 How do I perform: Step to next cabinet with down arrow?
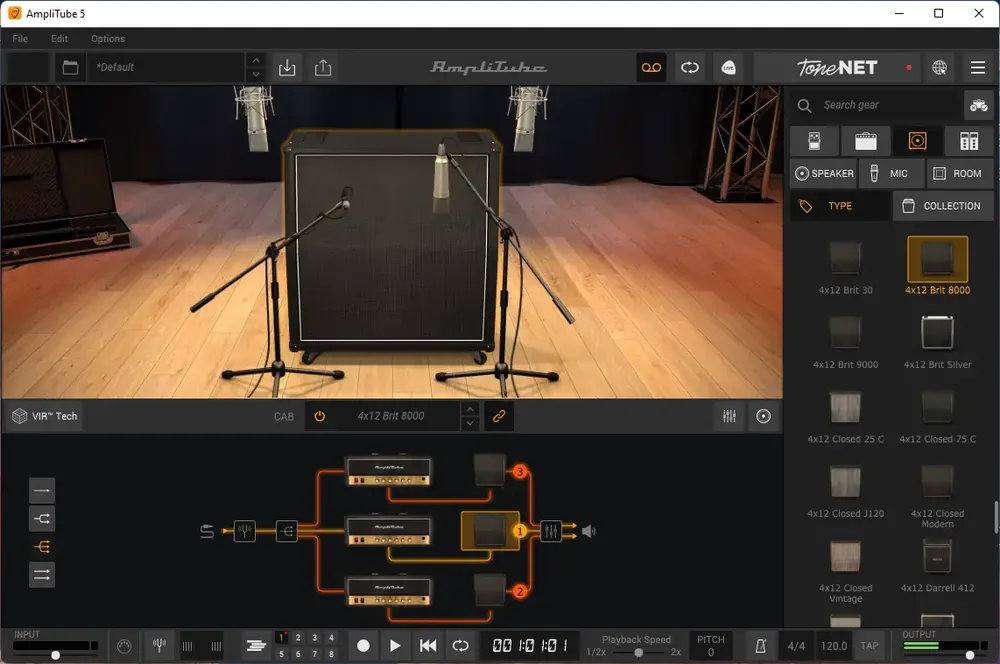pyautogui.click(x=470, y=424)
